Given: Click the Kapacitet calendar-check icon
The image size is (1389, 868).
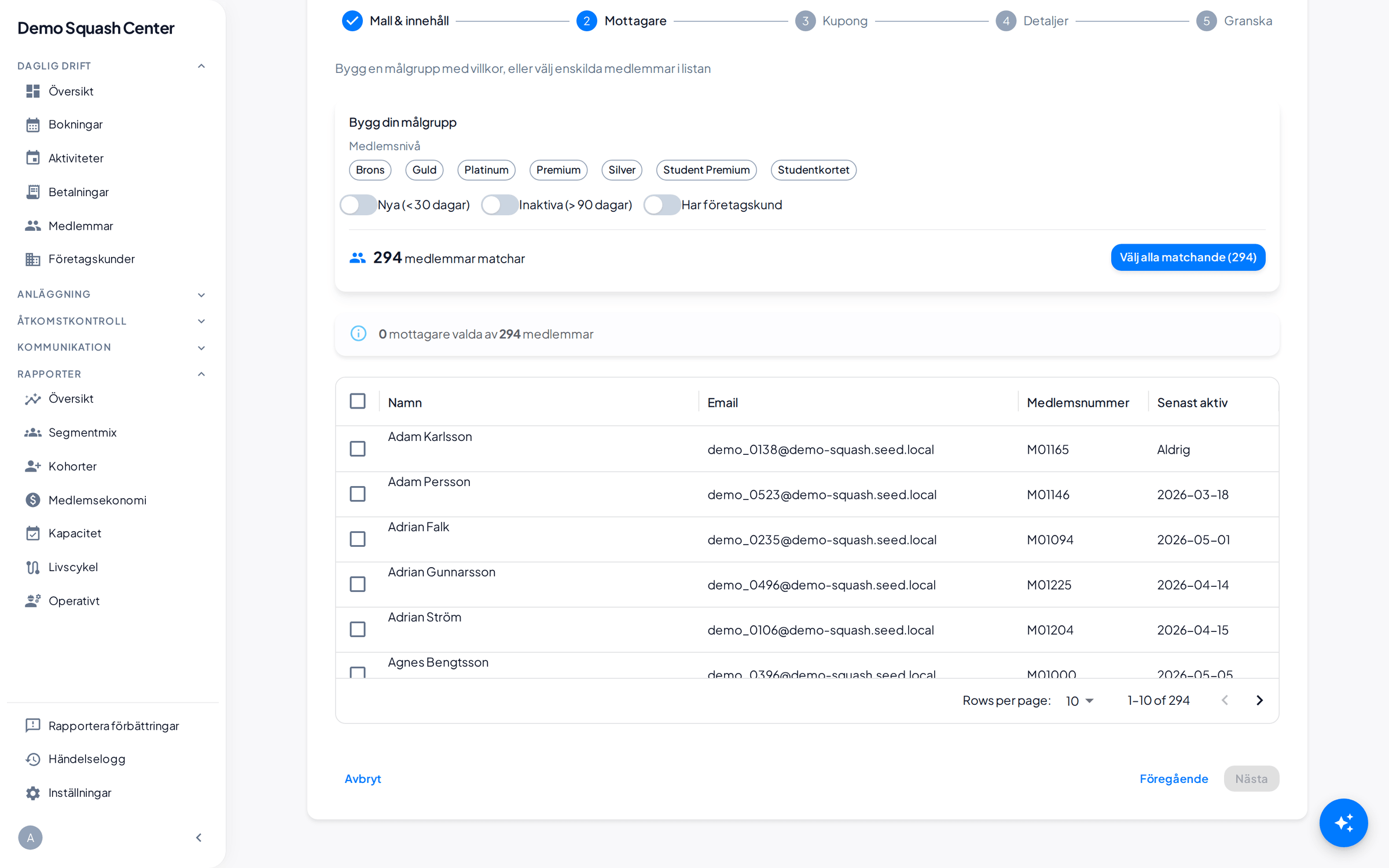Looking at the screenshot, I should [33, 533].
